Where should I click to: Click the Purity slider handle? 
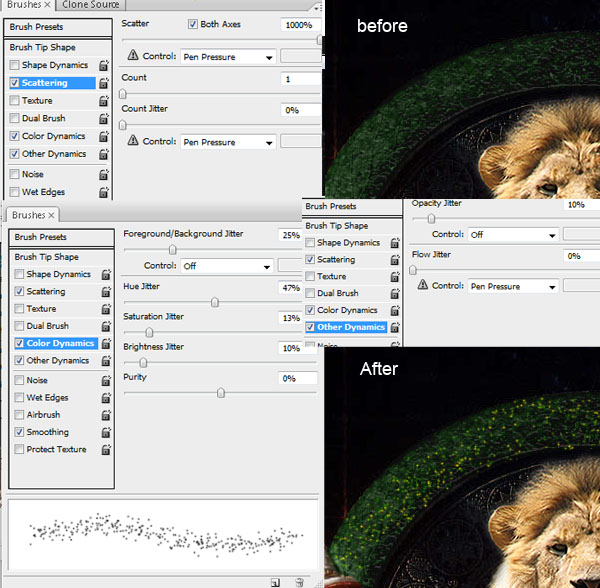(221, 393)
